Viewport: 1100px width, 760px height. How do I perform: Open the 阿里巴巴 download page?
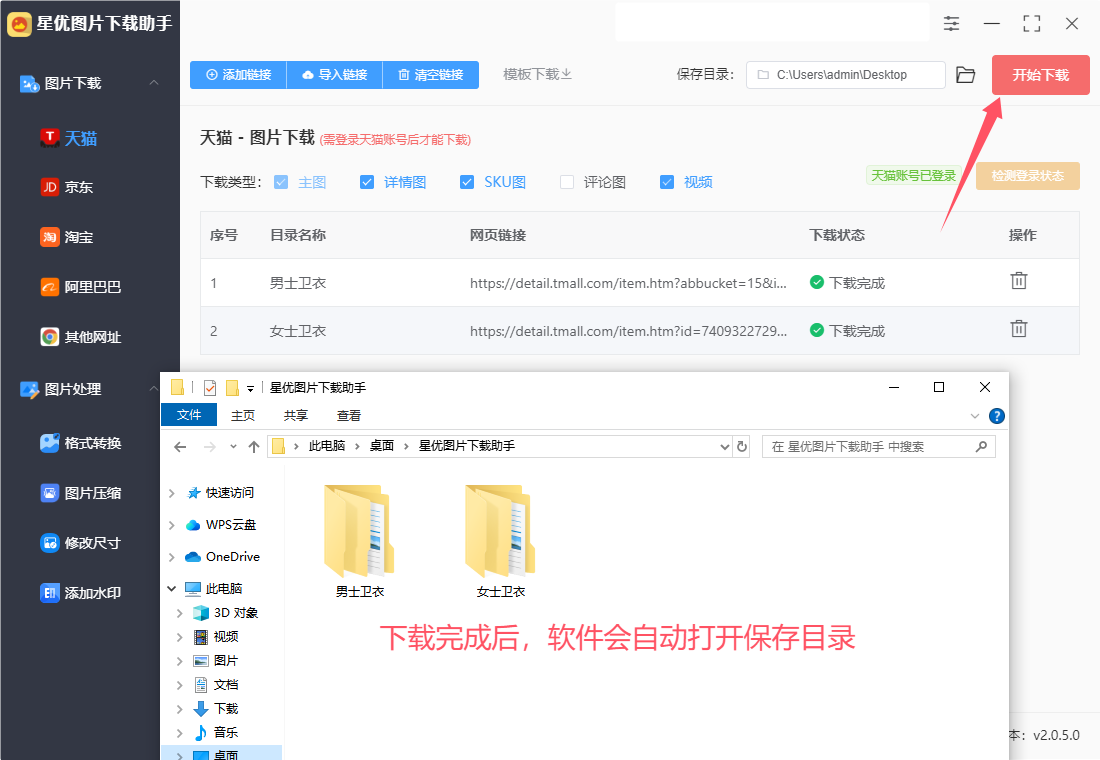[81, 287]
